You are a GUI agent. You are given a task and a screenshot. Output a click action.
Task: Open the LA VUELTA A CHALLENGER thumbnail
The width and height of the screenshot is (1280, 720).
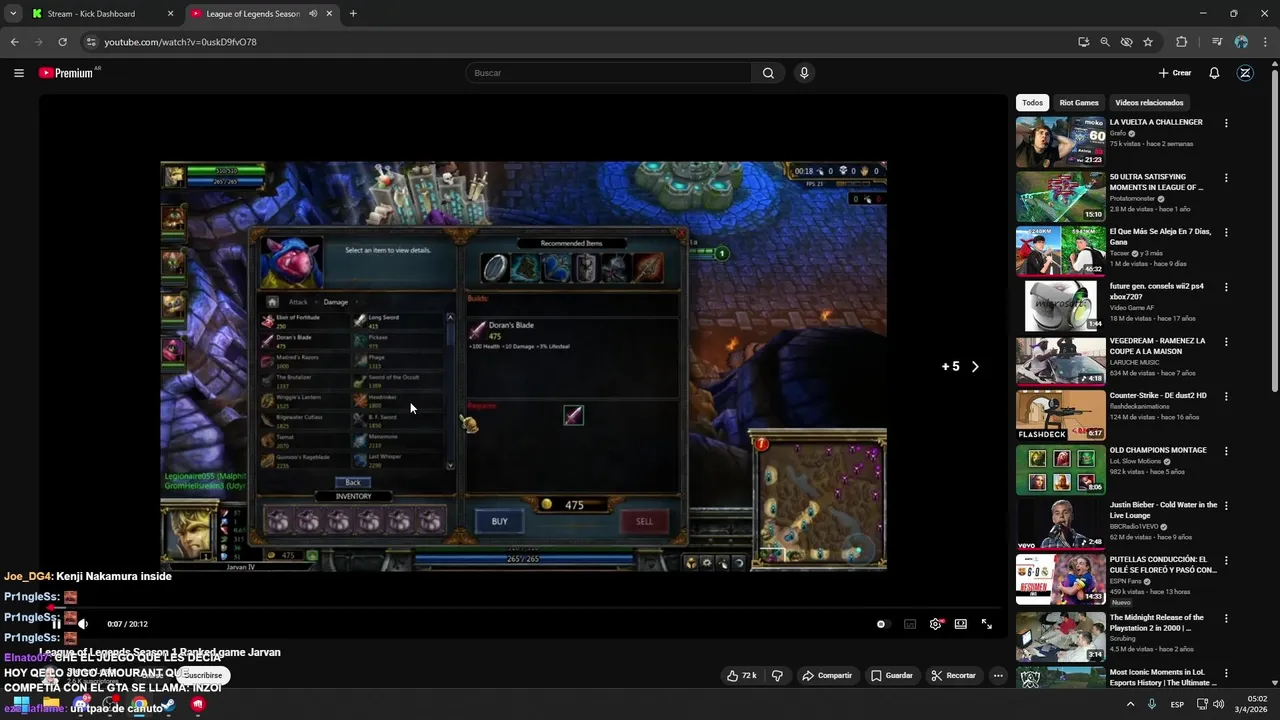point(1061,142)
